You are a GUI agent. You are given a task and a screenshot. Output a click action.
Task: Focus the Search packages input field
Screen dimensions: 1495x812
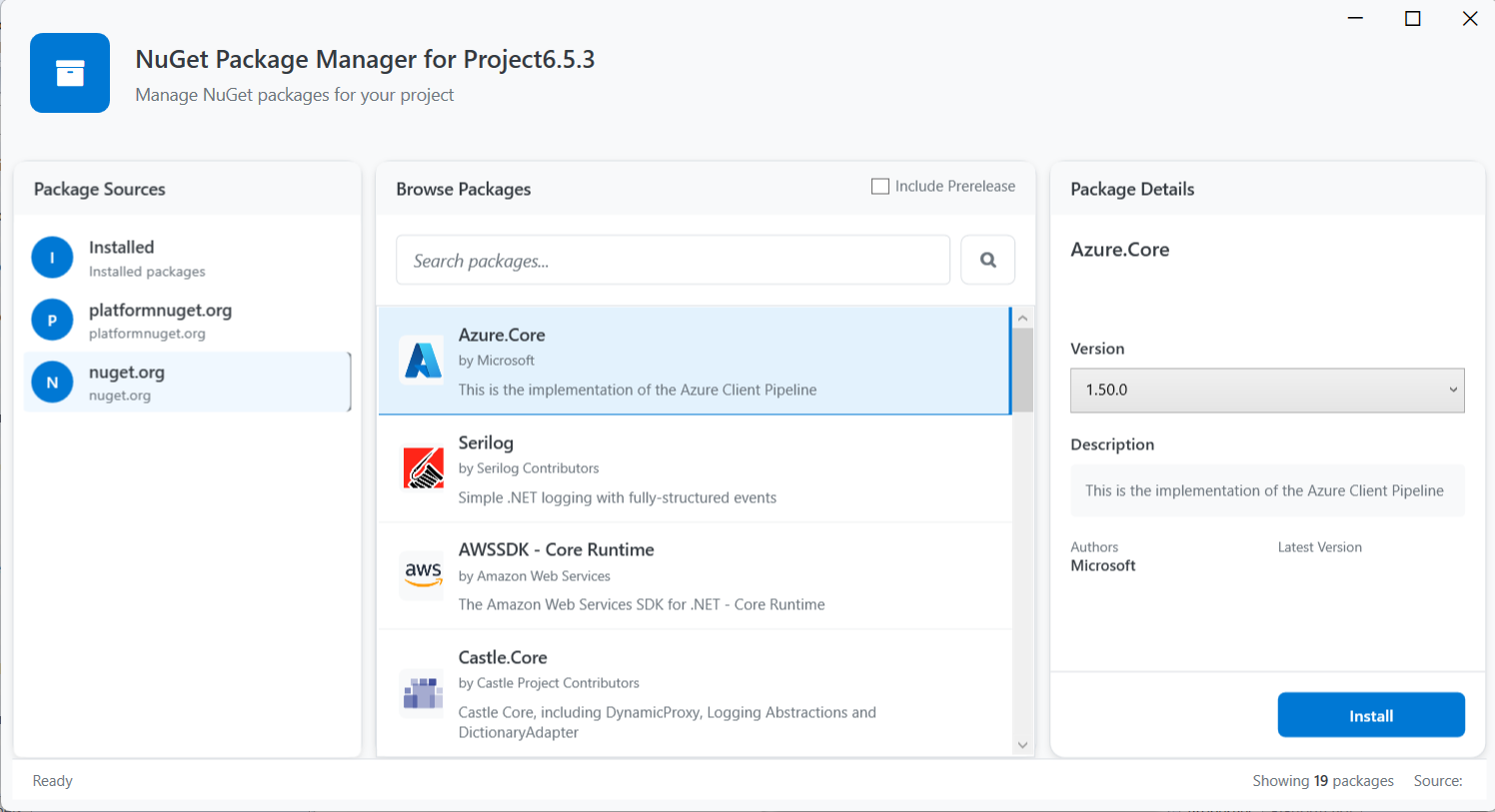[673, 260]
